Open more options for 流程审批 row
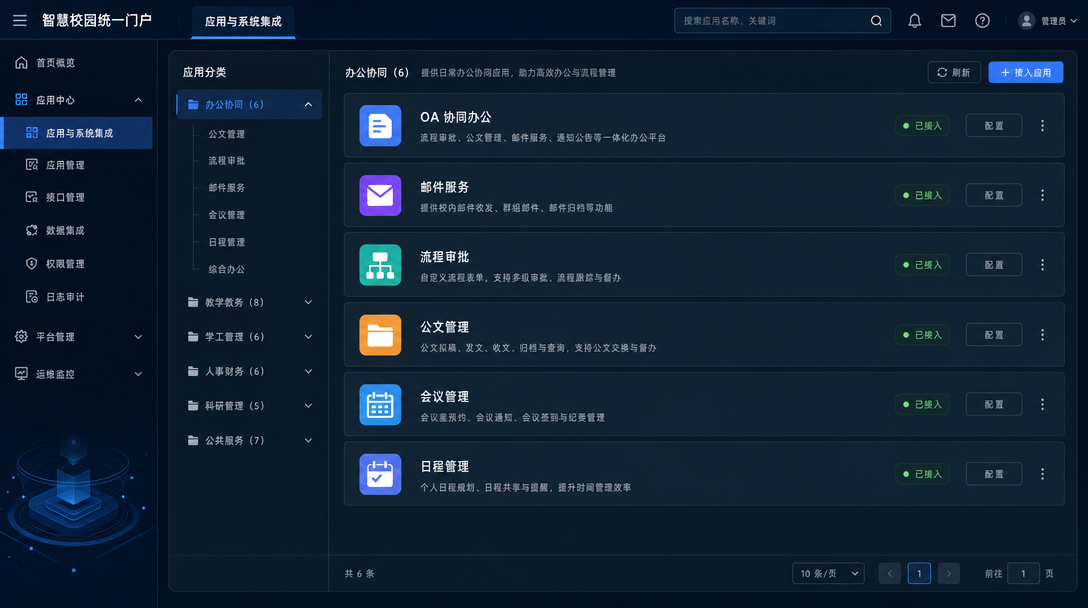Screen dimensions: 1088x608 1042,265
